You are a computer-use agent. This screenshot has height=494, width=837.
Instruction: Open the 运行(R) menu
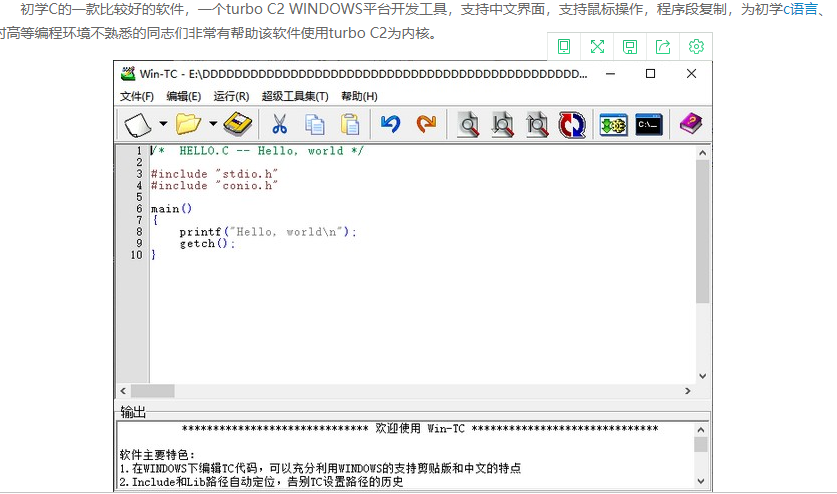[231, 96]
